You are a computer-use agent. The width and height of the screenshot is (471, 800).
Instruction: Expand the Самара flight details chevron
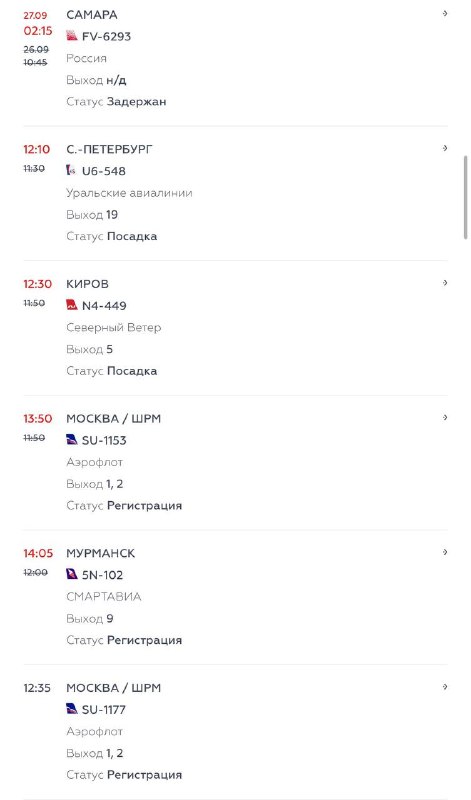445,14
